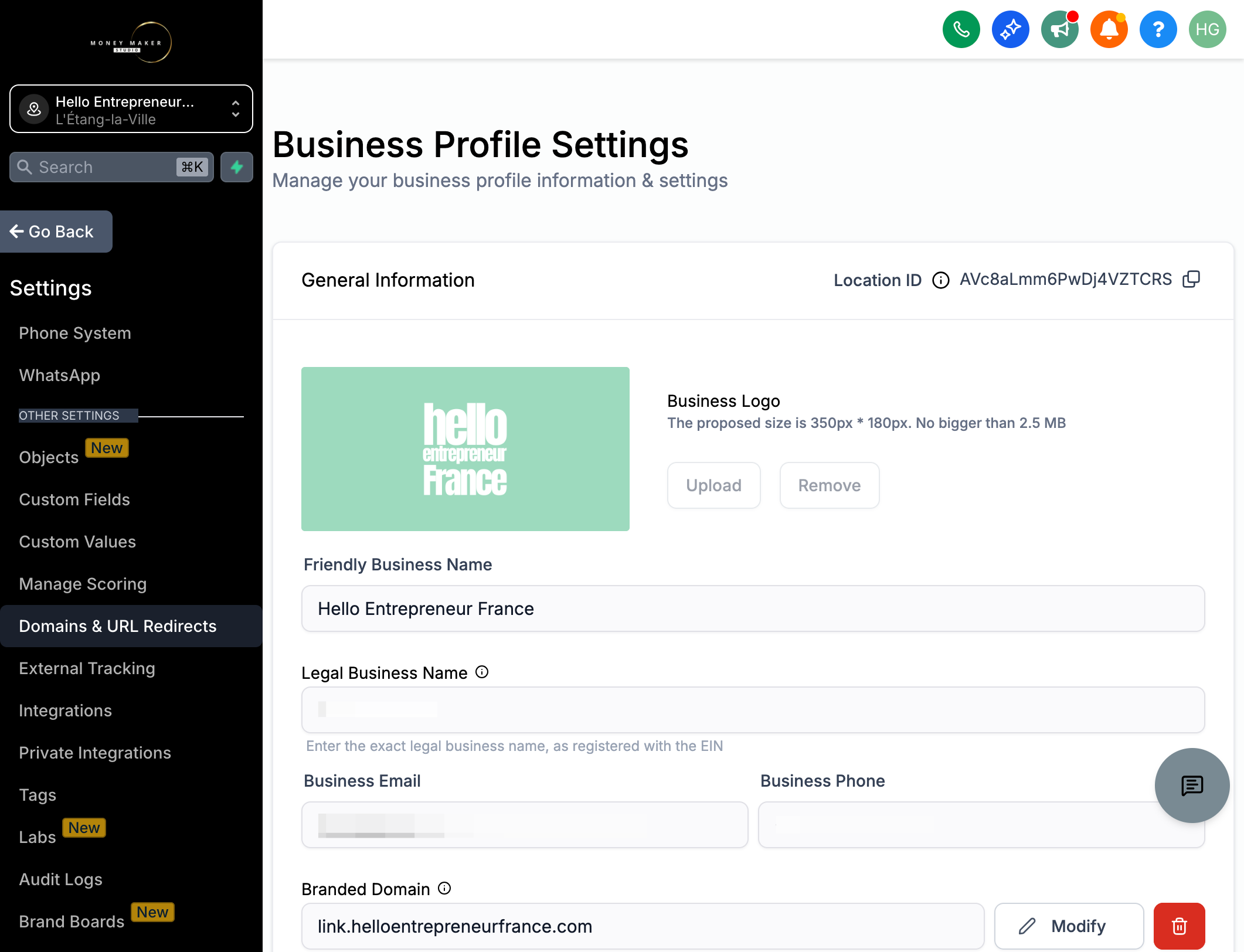Screen dimensions: 1244x952
Task: Click the Legal Business Name field
Action: click(753, 710)
